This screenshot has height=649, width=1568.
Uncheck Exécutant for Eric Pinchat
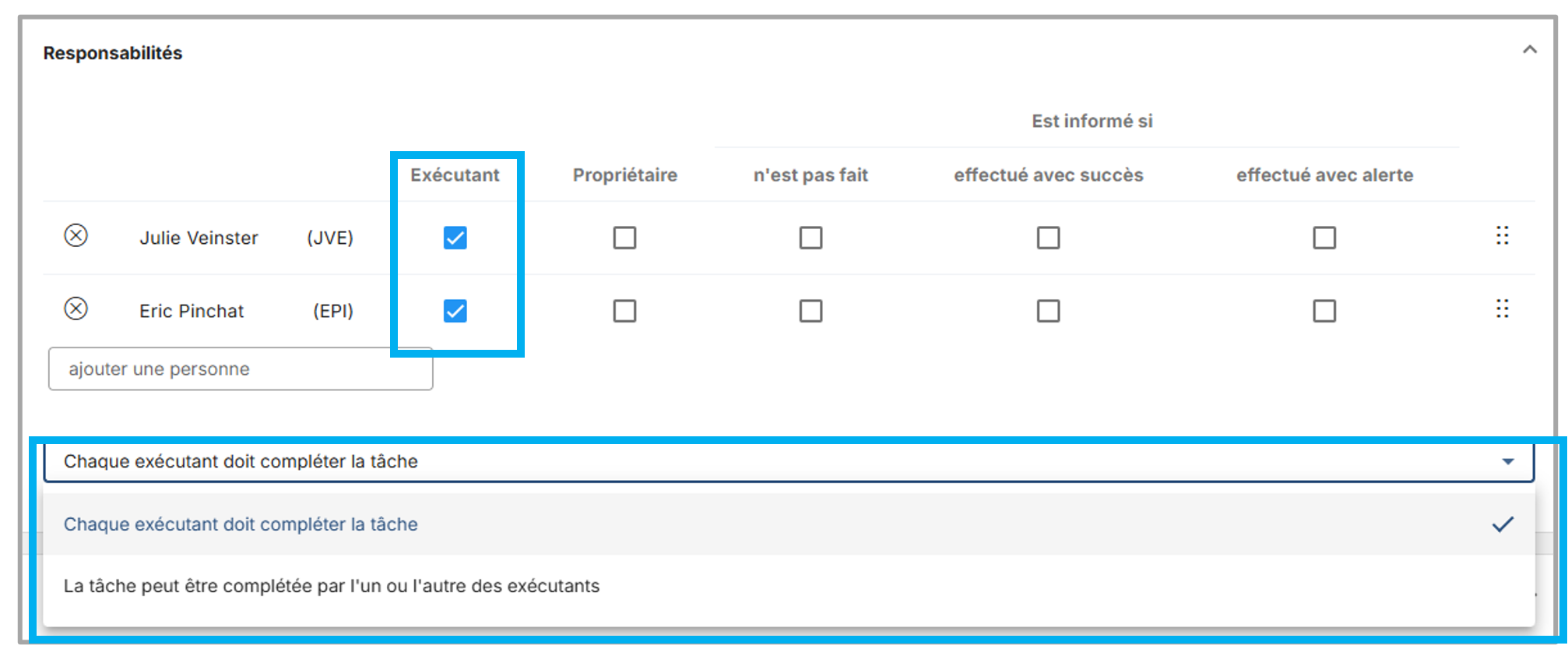point(455,311)
